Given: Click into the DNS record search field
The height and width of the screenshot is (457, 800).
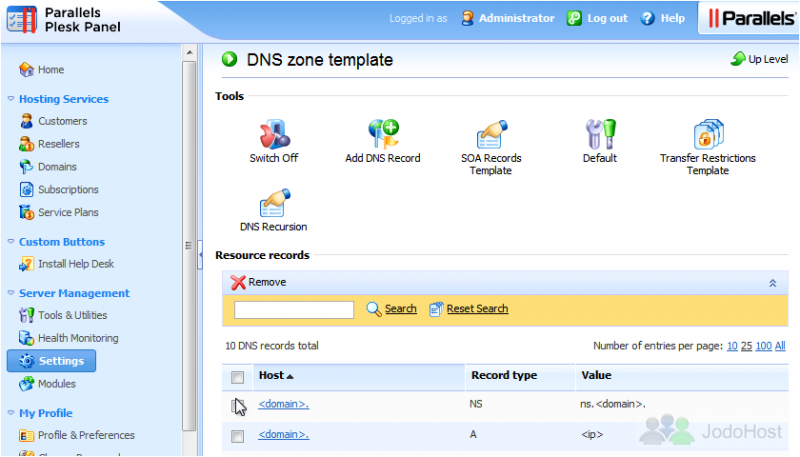Looking at the screenshot, I should click(294, 310).
